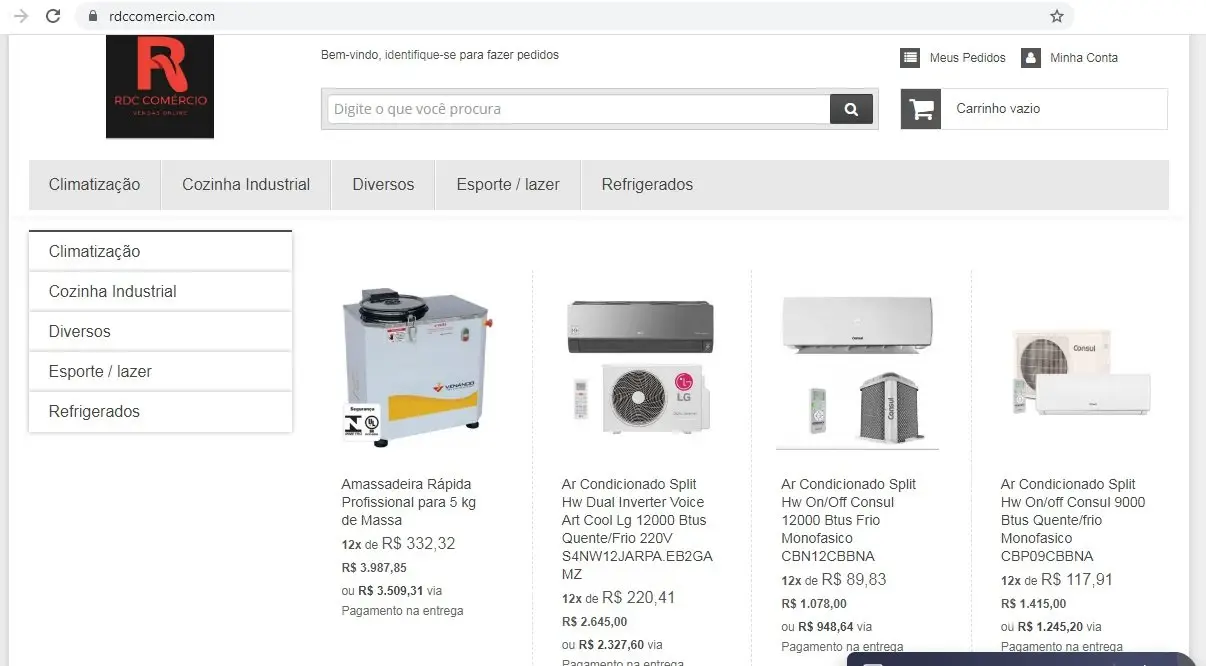Click the price 'R$ 1.415,00'
The image size is (1206, 666).
click(x=1034, y=604)
